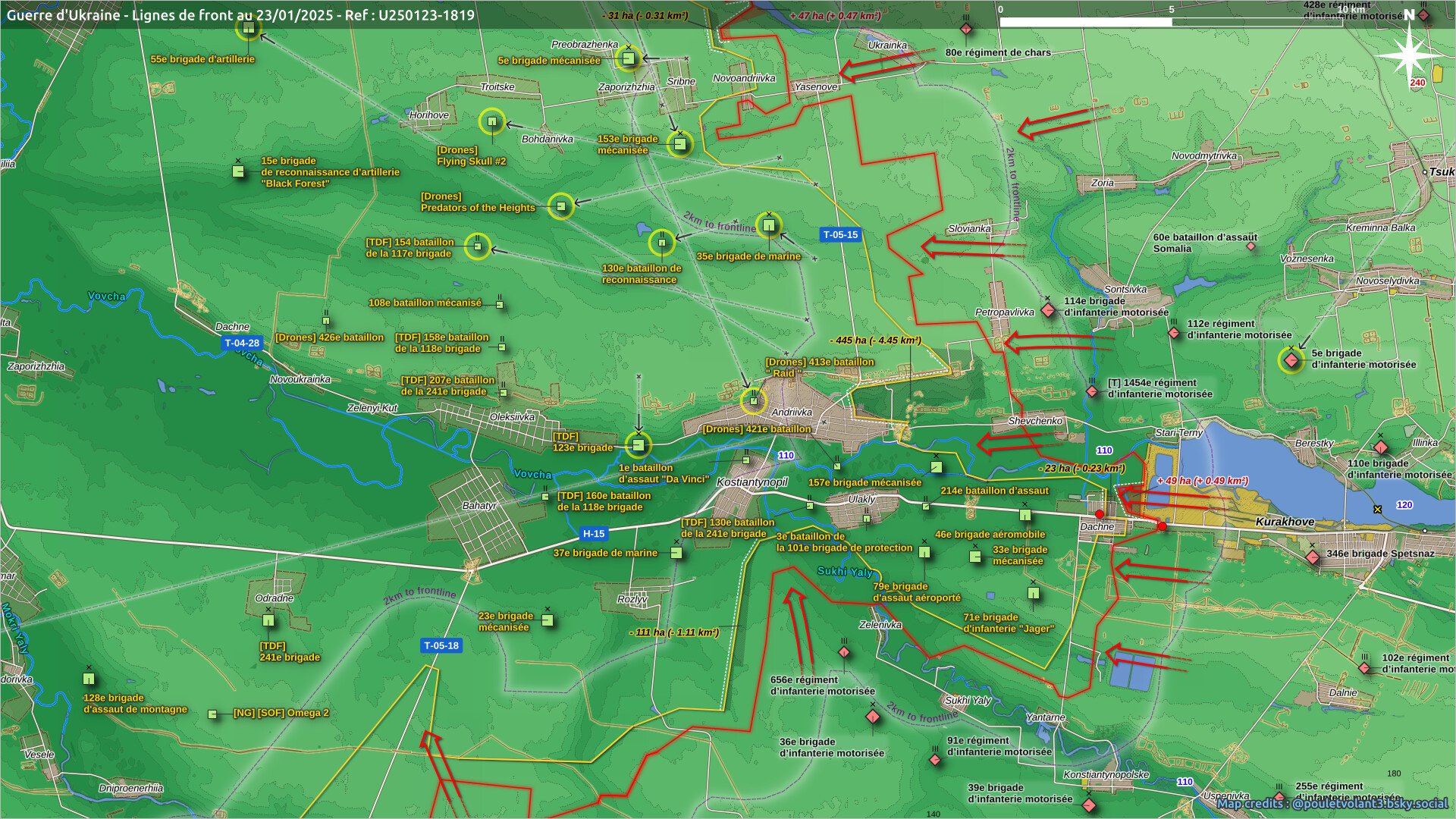Viewport: 1456px width, 819px height.
Task: Select the 108e bataillon mécanisé marker
Action: 500,305
